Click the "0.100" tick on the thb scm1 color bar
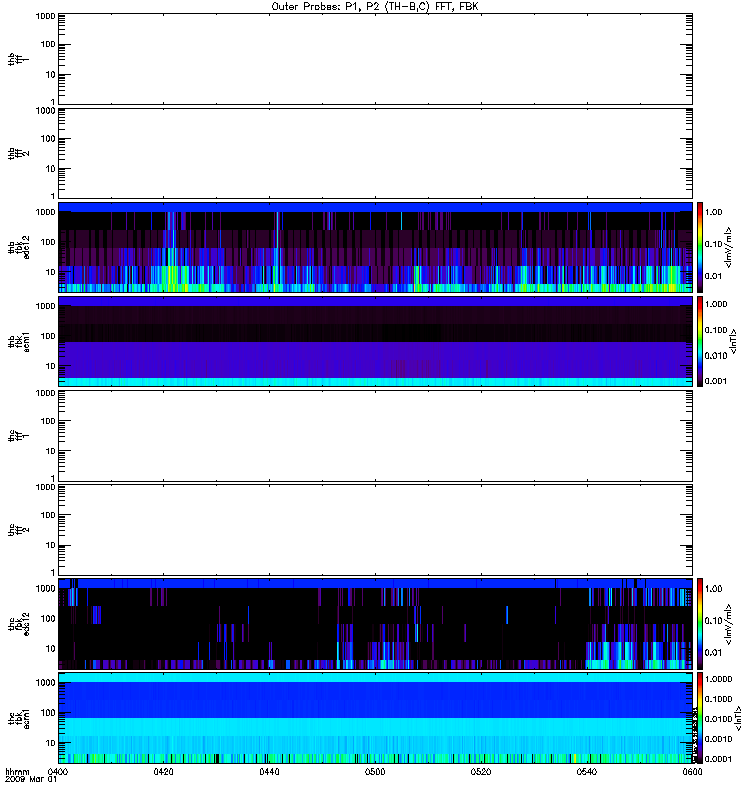Viewport: 750px width, 800px height. coord(716,330)
